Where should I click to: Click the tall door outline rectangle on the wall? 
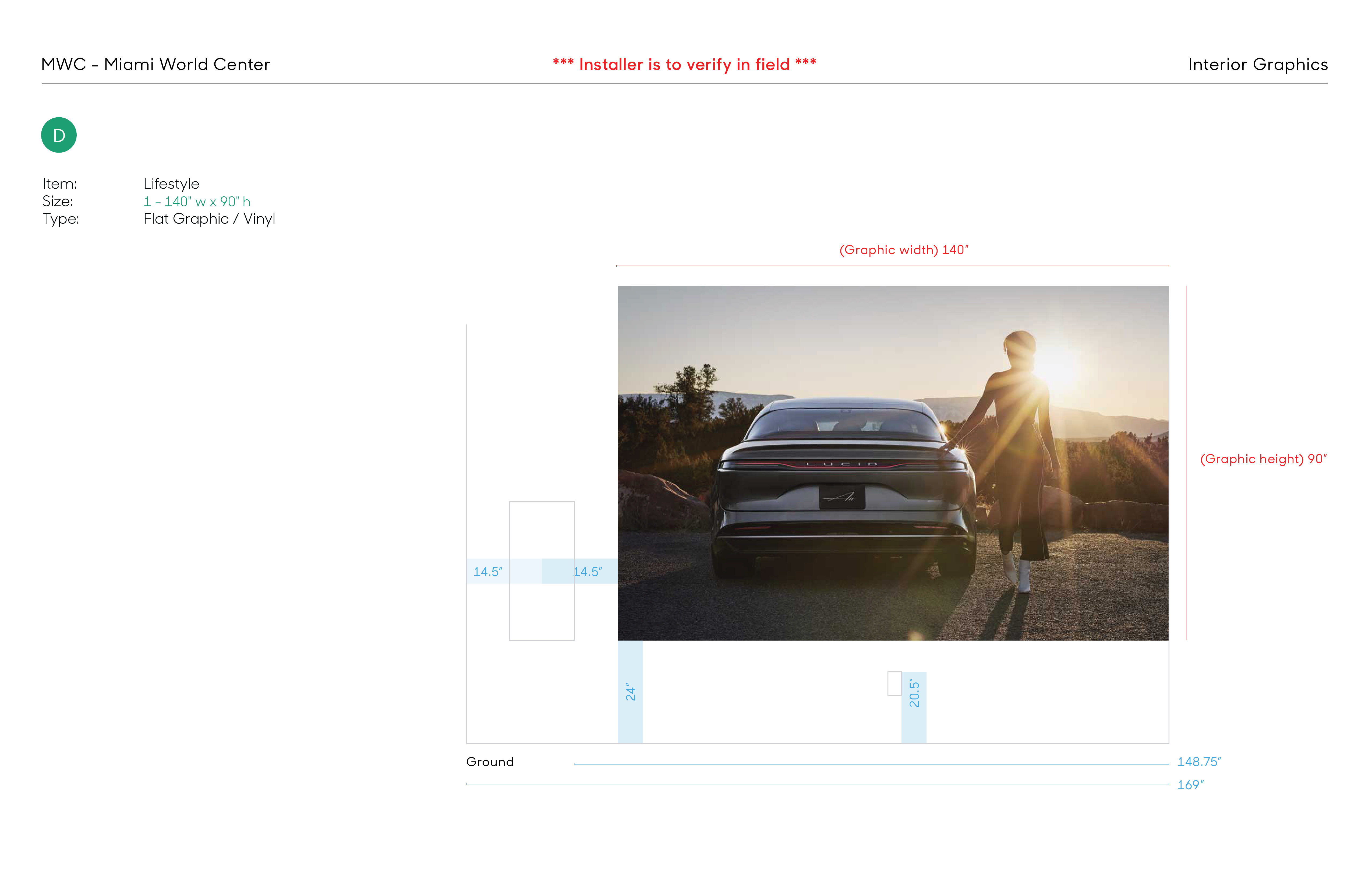[x=542, y=571]
